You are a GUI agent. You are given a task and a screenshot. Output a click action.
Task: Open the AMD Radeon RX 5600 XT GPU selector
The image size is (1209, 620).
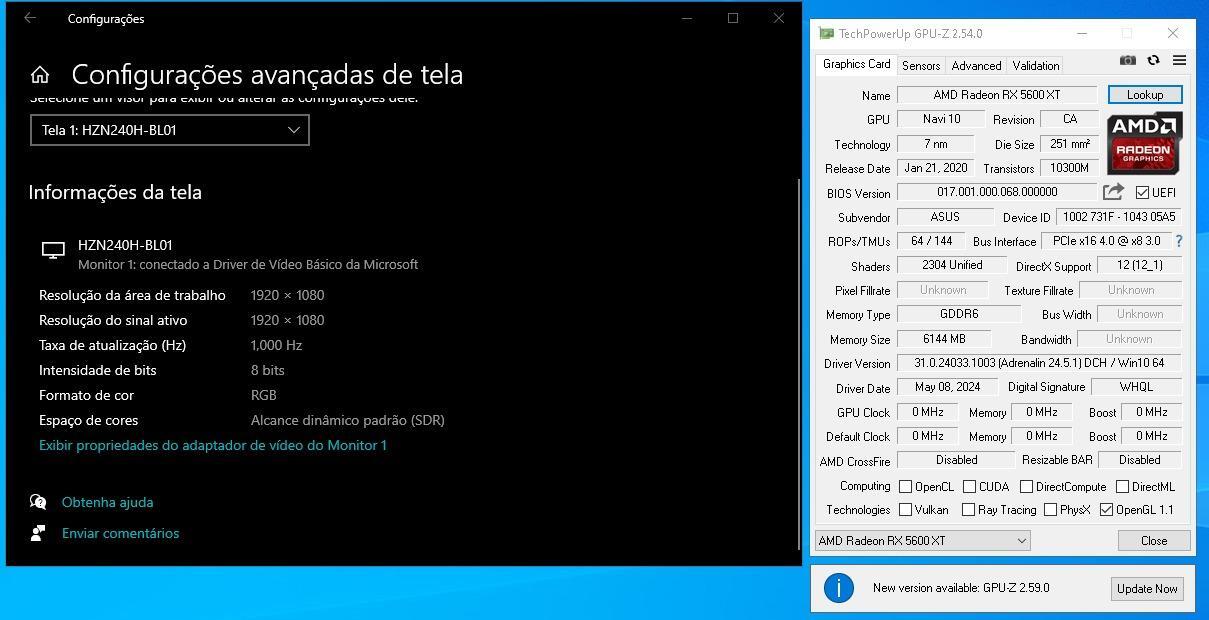922,541
